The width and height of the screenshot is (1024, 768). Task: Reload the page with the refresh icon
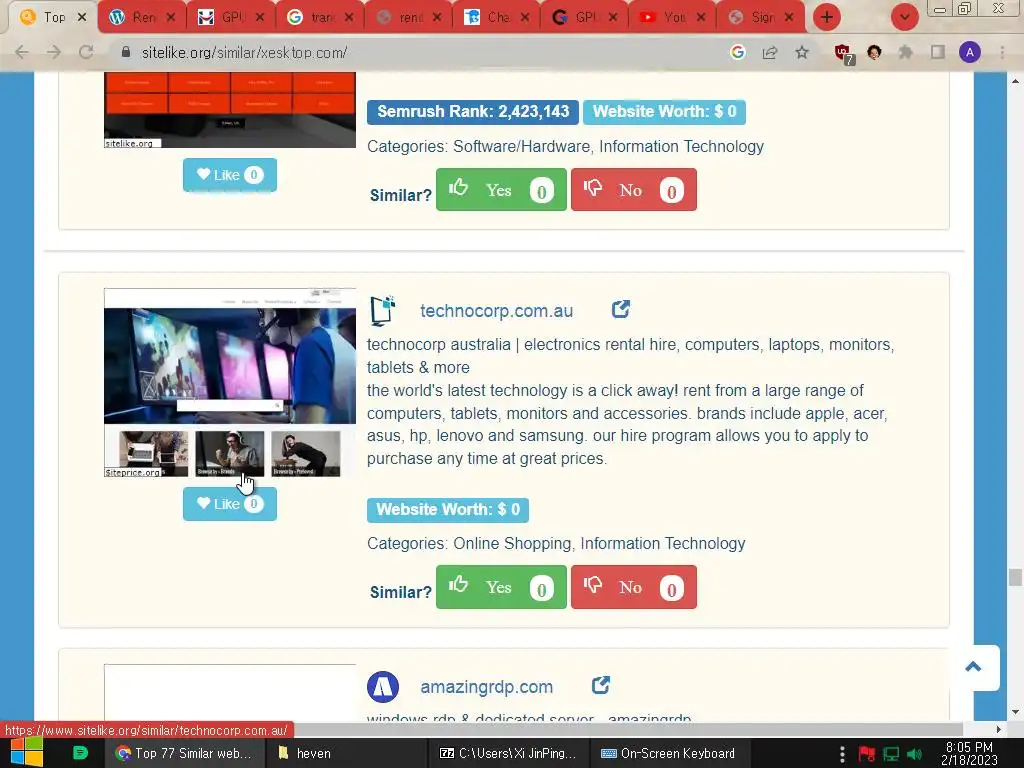(86, 52)
